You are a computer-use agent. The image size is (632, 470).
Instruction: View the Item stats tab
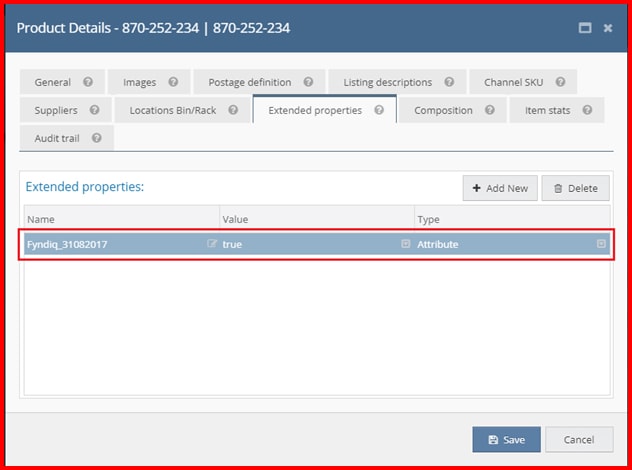point(557,110)
